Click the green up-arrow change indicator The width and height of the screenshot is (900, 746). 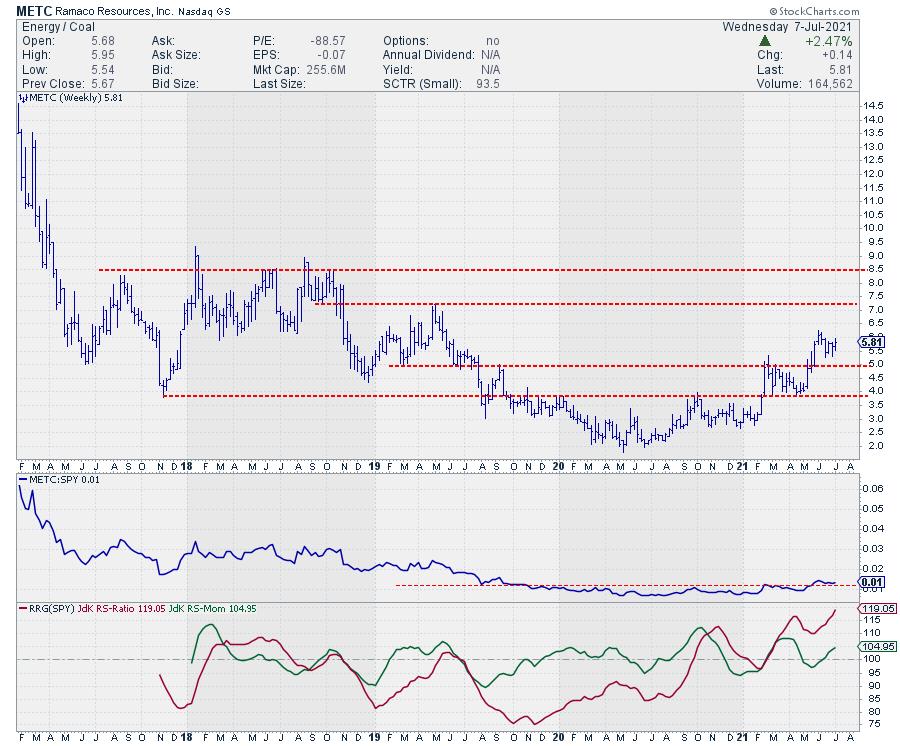[765, 41]
